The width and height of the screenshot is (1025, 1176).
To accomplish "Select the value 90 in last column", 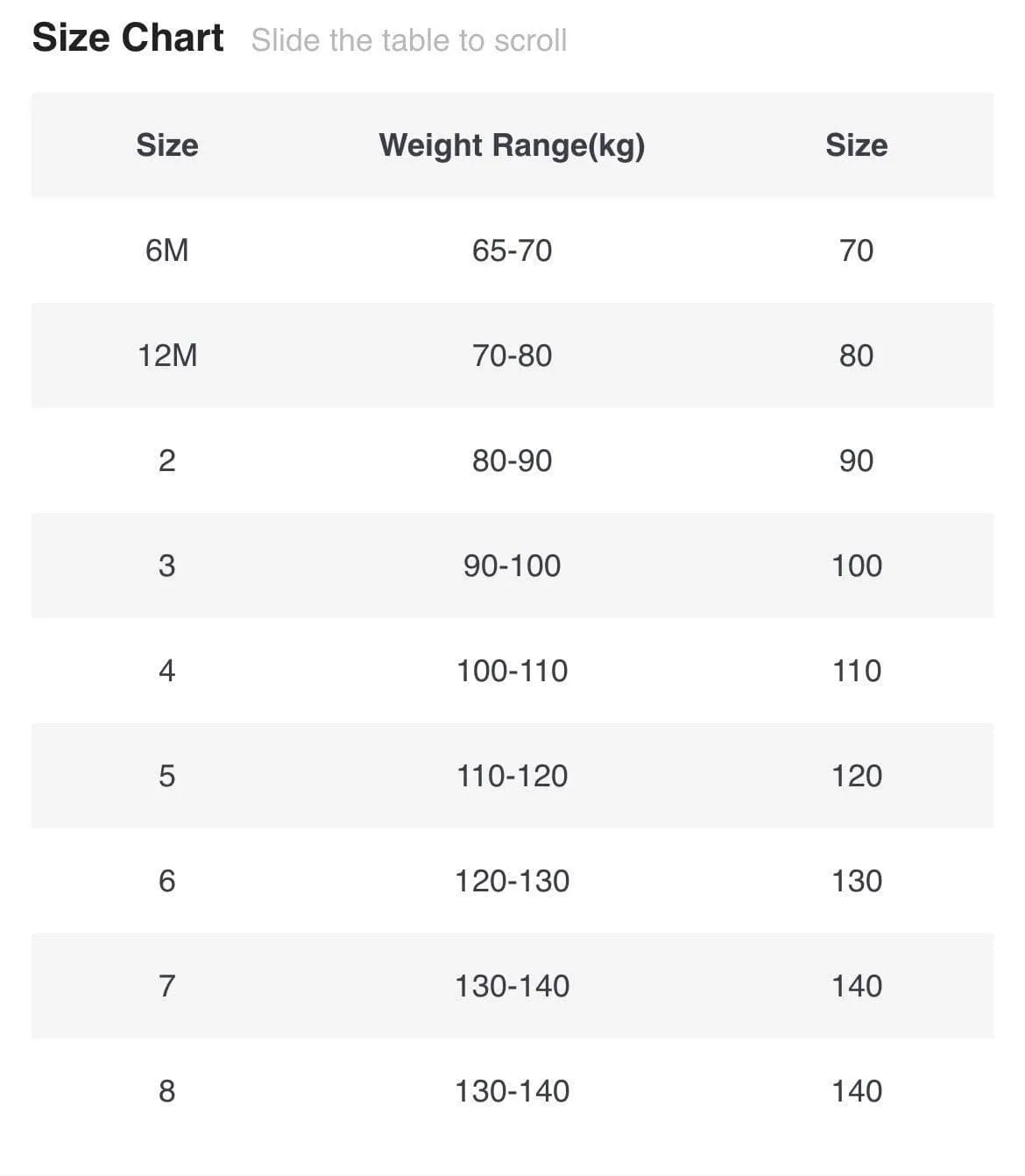I will tap(857, 461).
